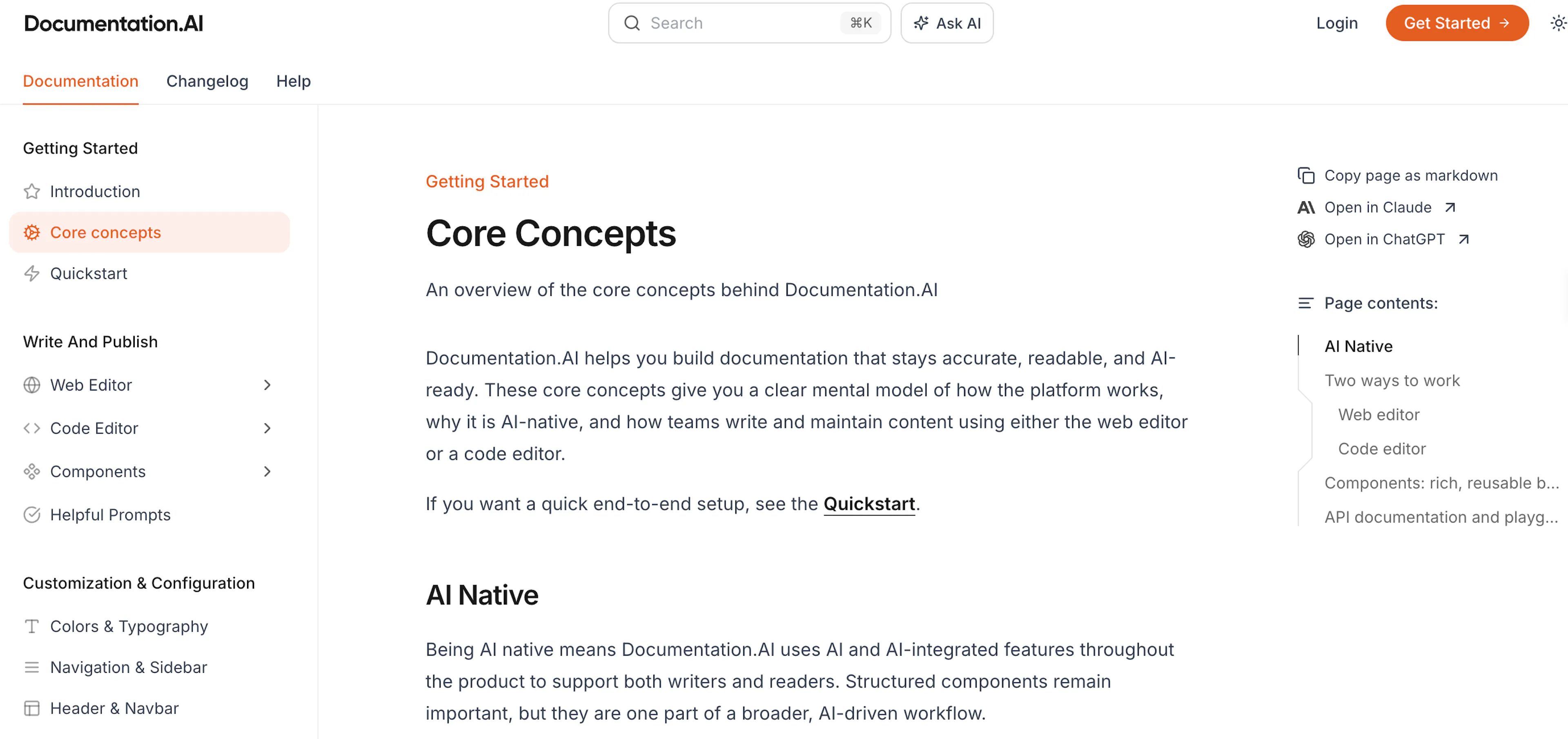The width and height of the screenshot is (1568, 739).
Task: Open Navigation & Sidebar page
Action: [150, 667]
